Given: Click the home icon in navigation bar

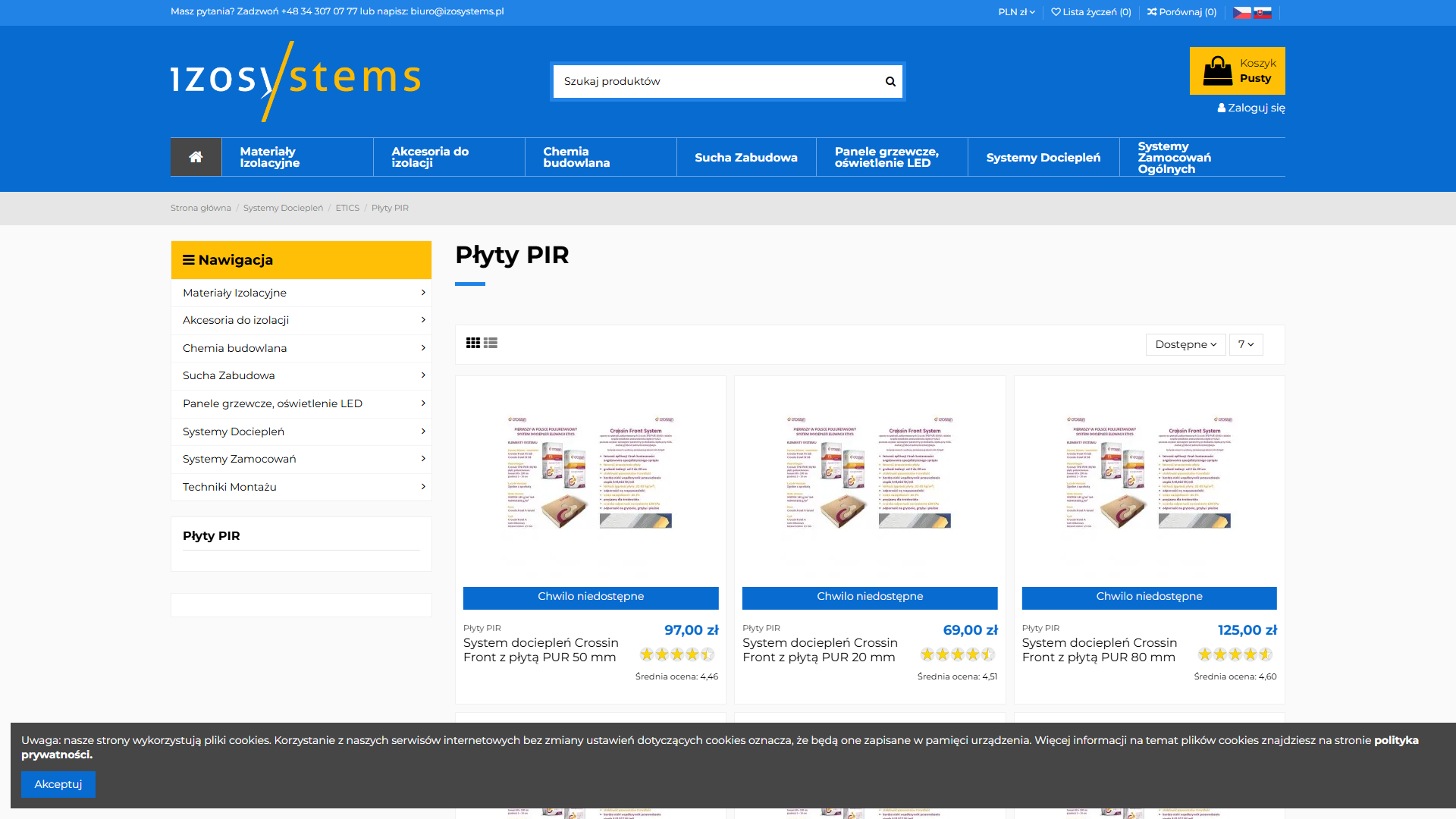Looking at the screenshot, I should 196,157.
